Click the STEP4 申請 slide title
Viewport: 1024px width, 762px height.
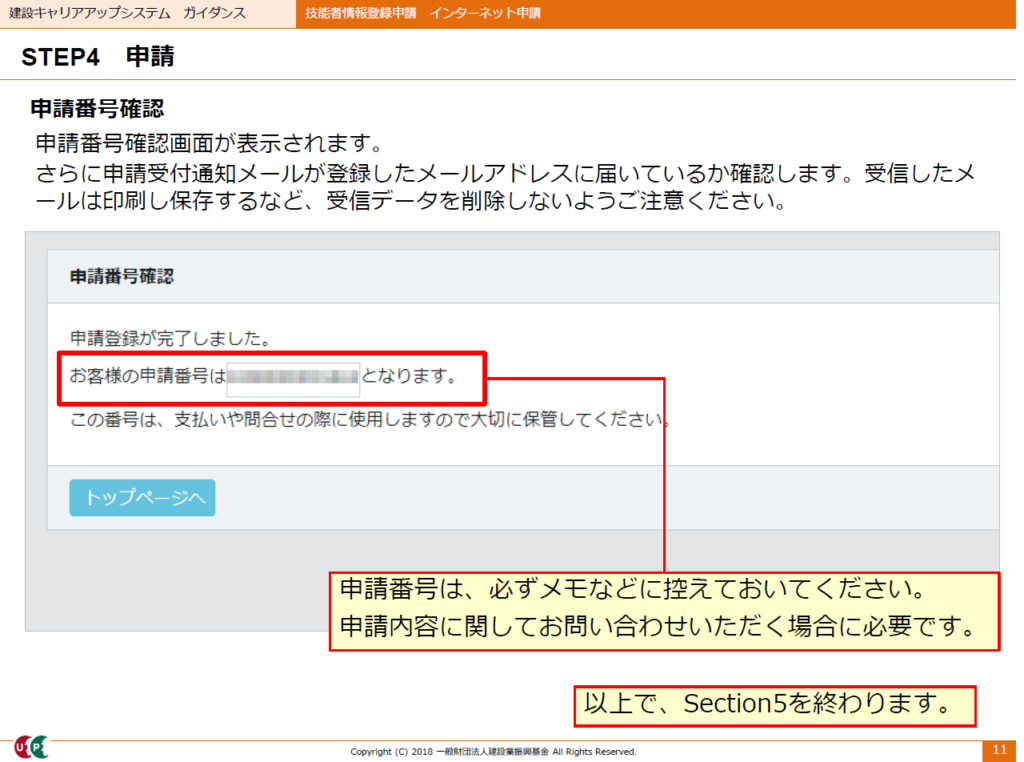click(98, 57)
